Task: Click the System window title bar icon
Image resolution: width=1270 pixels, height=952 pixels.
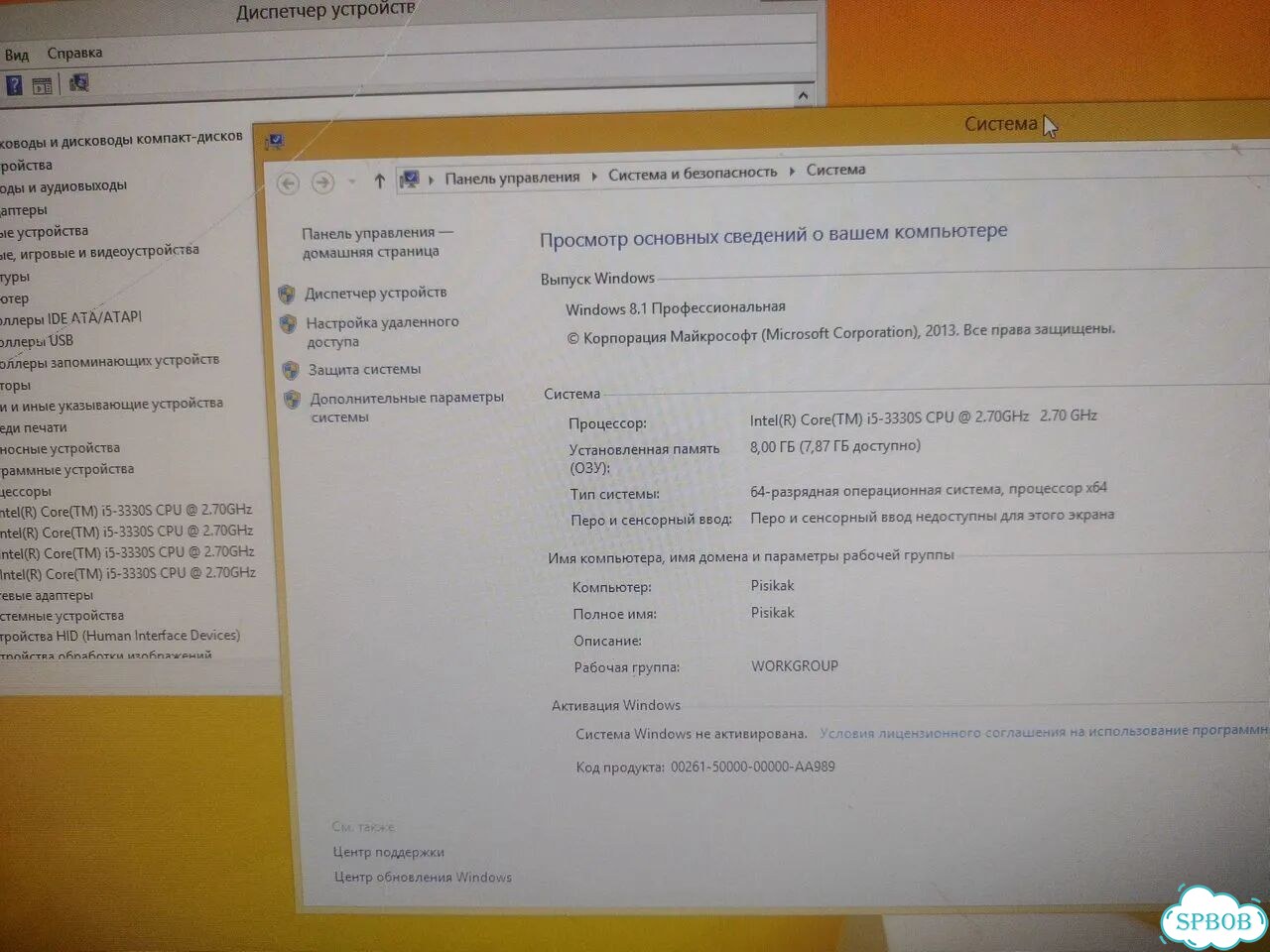Action: tap(276, 141)
